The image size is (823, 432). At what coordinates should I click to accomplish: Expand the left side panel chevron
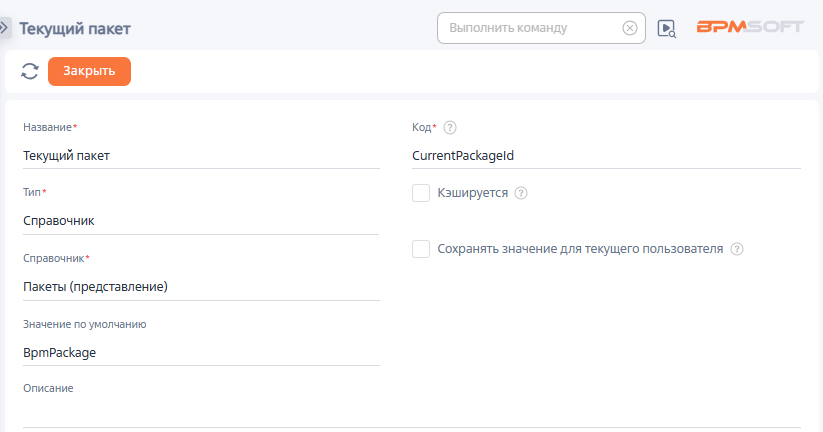(5, 28)
